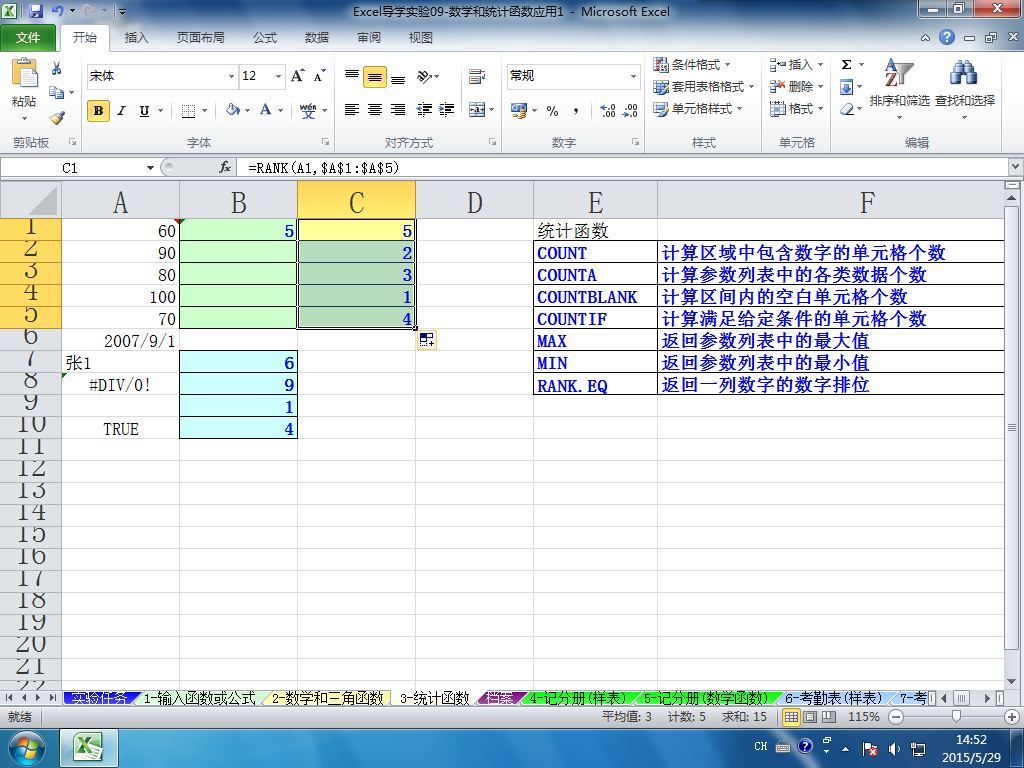Click Format cells button

(x=796, y=109)
